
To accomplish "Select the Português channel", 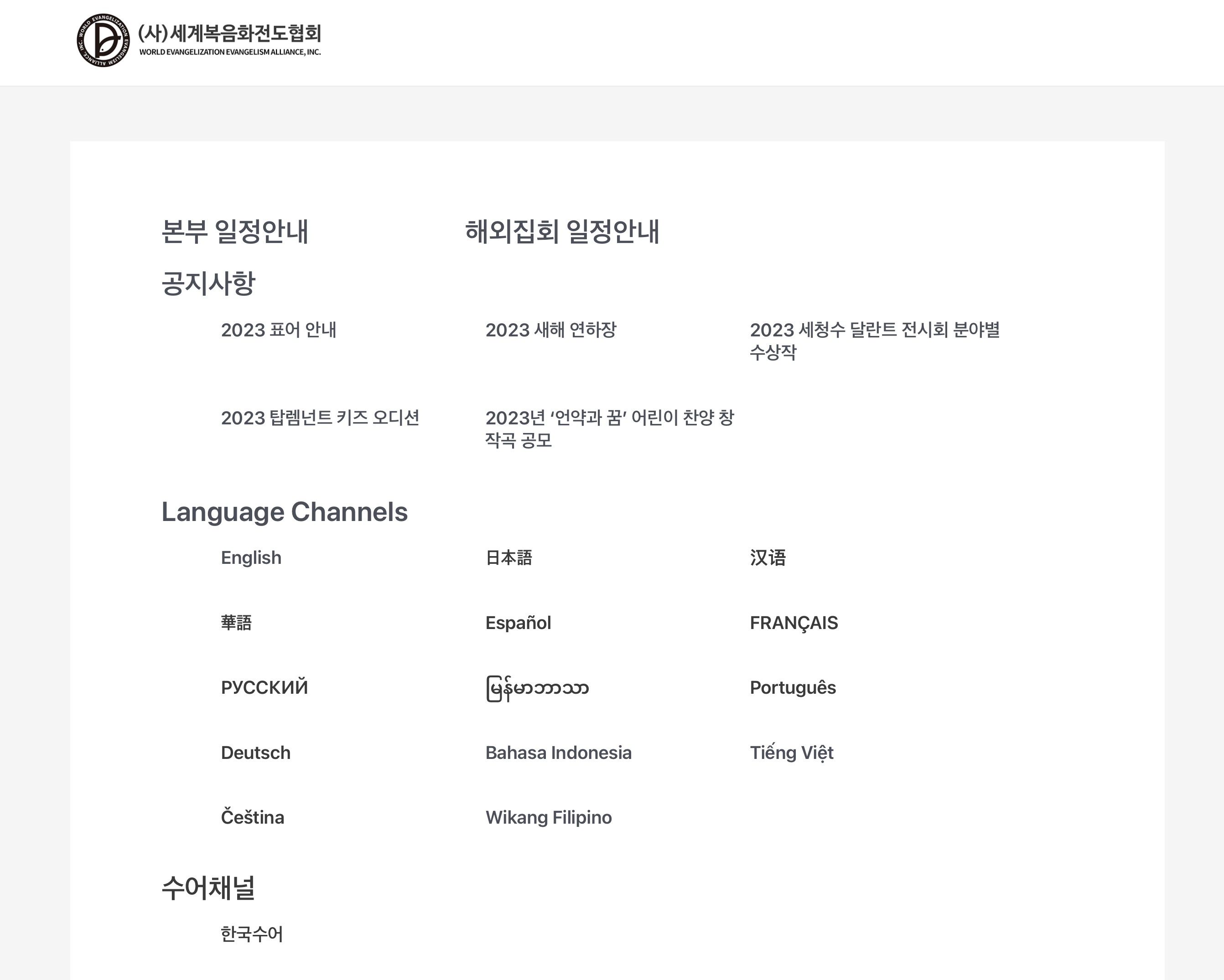I will [x=793, y=688].
